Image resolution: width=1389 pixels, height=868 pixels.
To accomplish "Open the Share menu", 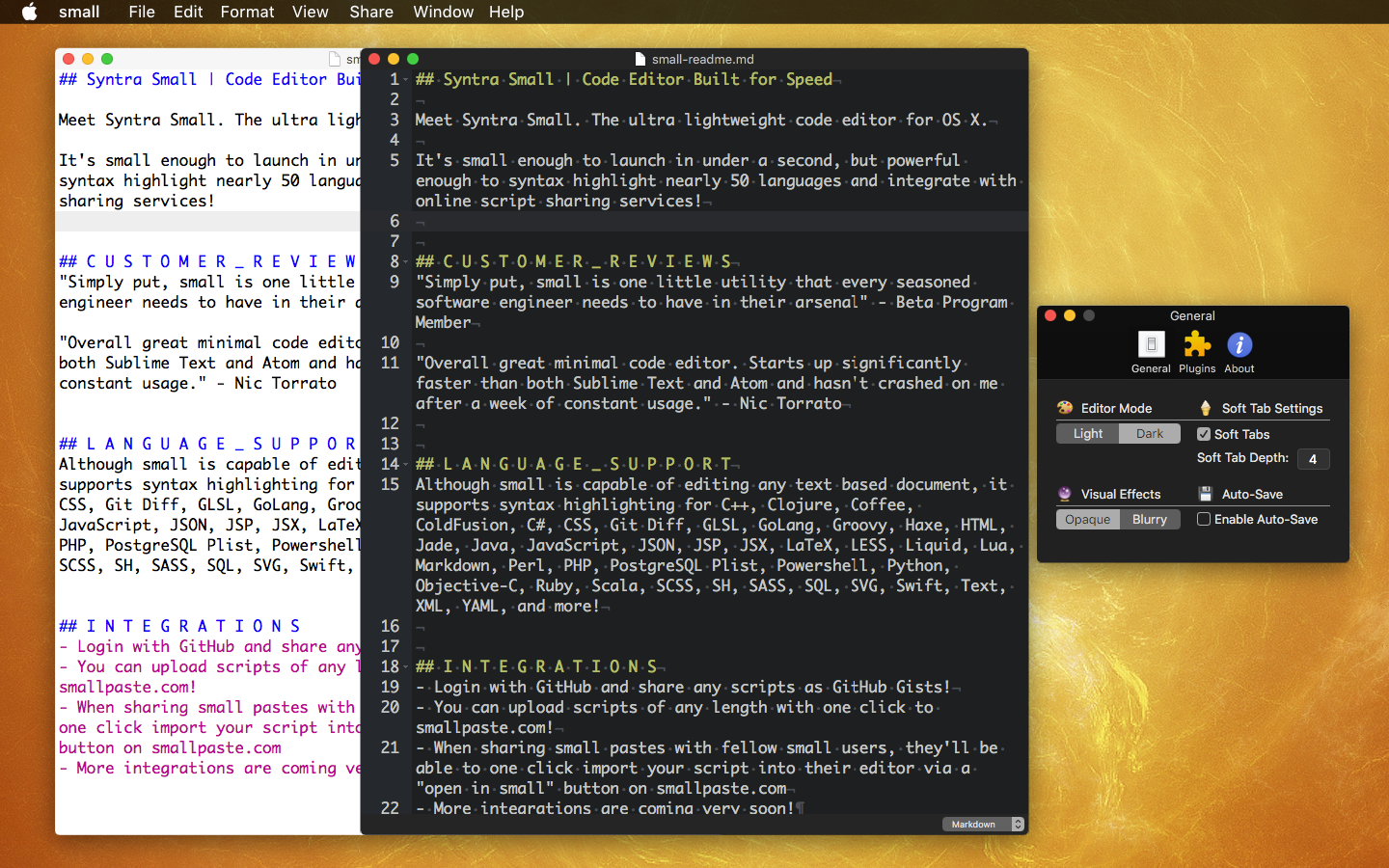I will pyautogui.click(x=371, y=12).
